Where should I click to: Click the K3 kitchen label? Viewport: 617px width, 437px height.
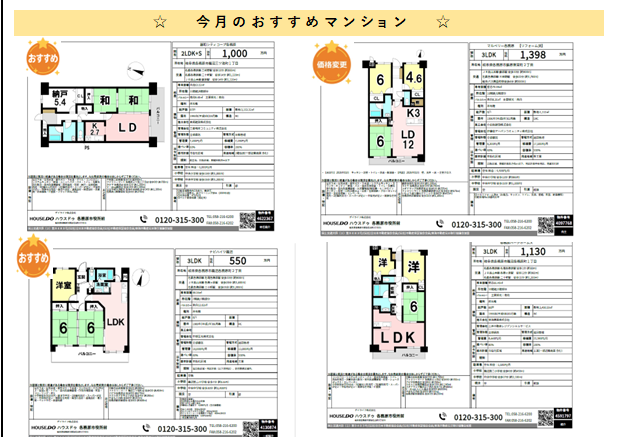tap(414, 113)
